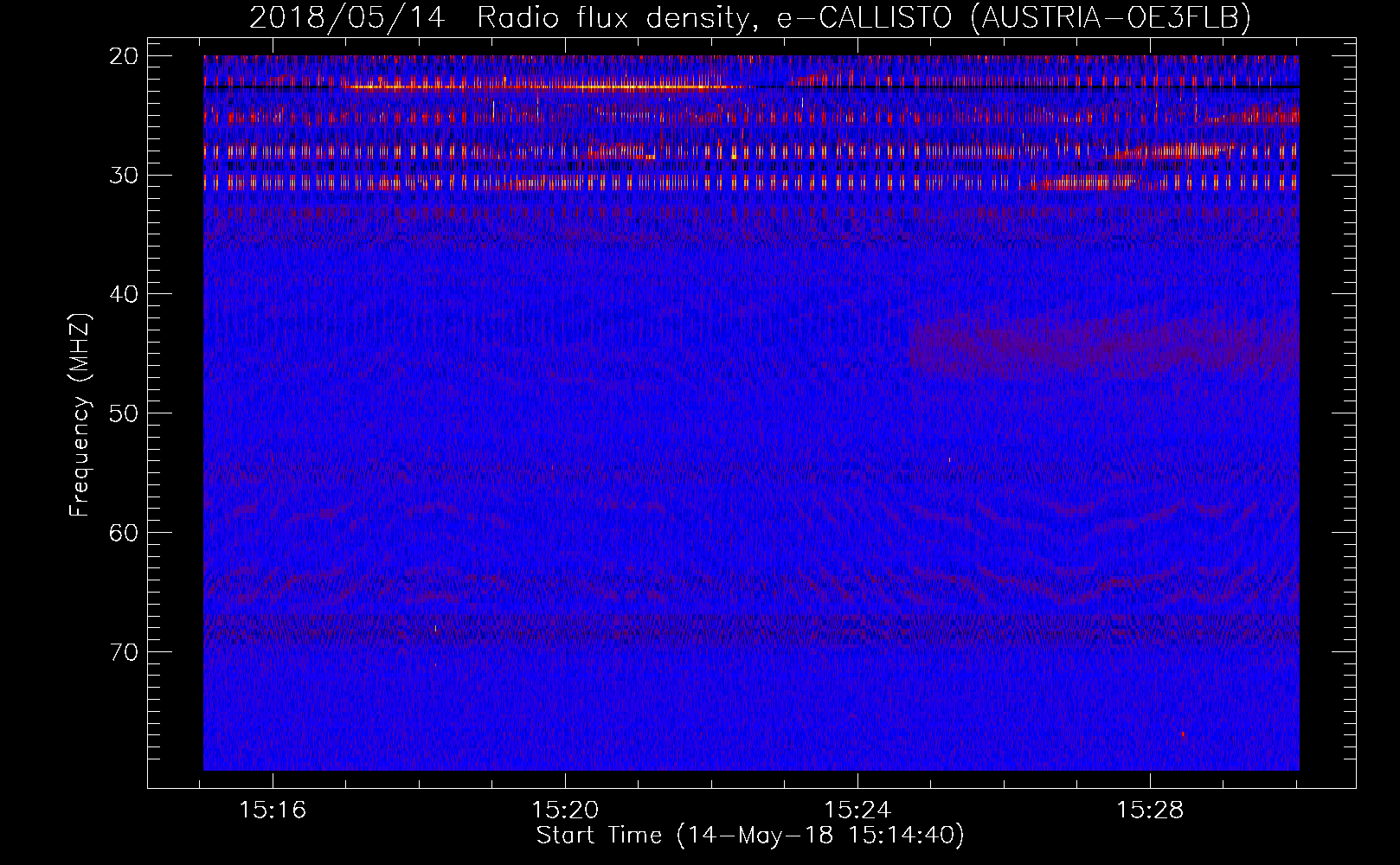1400x865 pixels.
Task: Click the 'Start Time (14-May-18 15:14:40)' axis label
Action: (750, 836)
